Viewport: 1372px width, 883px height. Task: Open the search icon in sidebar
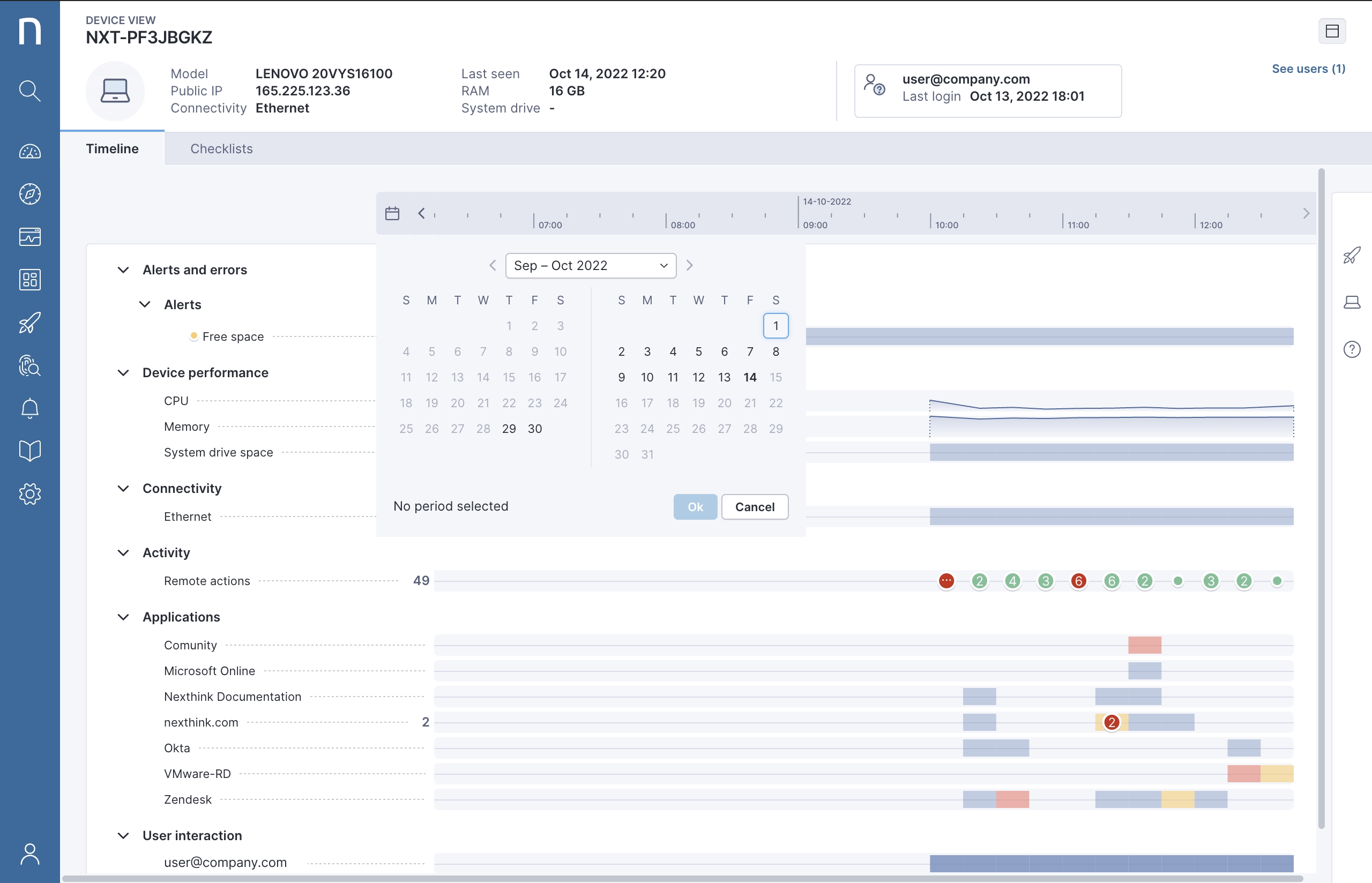[29, 91]
